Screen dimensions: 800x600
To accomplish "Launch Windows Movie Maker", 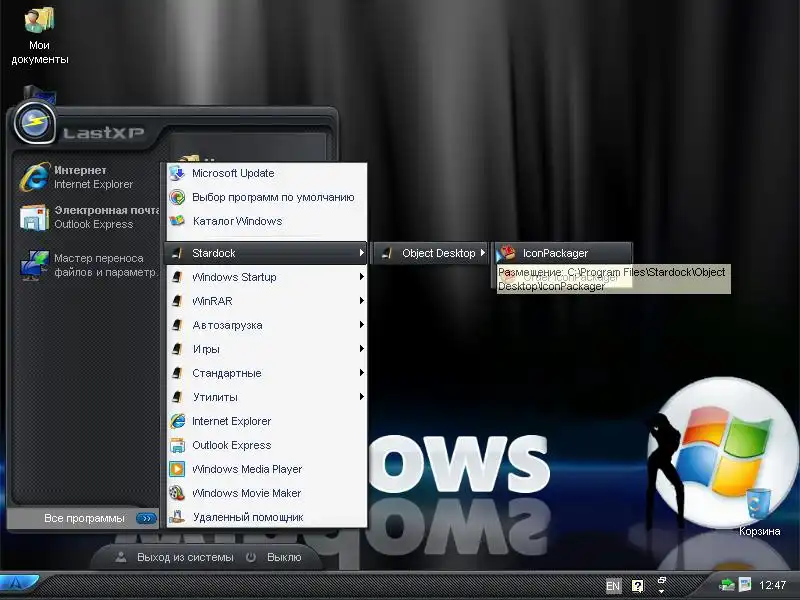I will pos(266,493).
